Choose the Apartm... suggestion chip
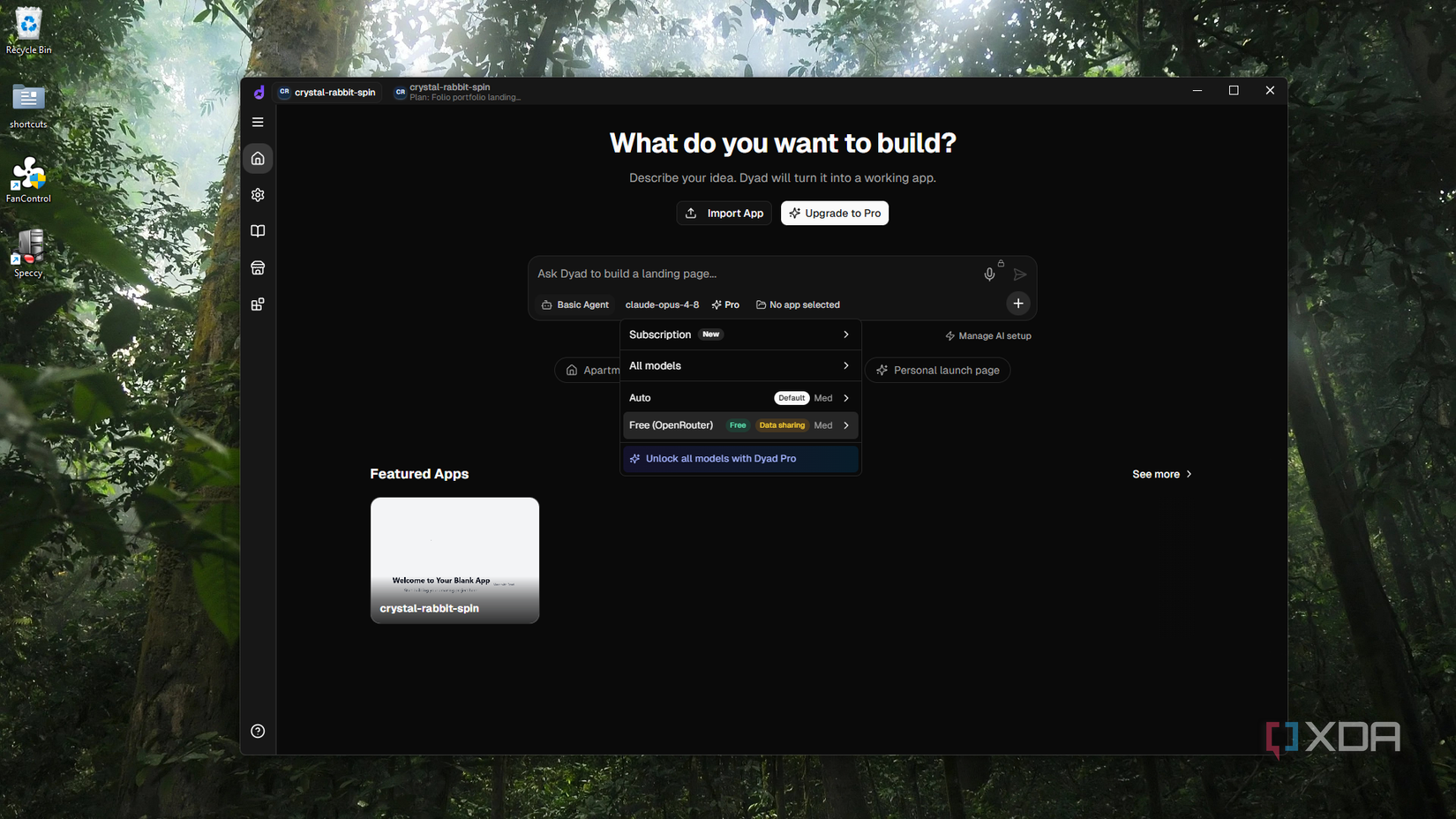This screenshot has height=819, width=1456. pos(588,371)
